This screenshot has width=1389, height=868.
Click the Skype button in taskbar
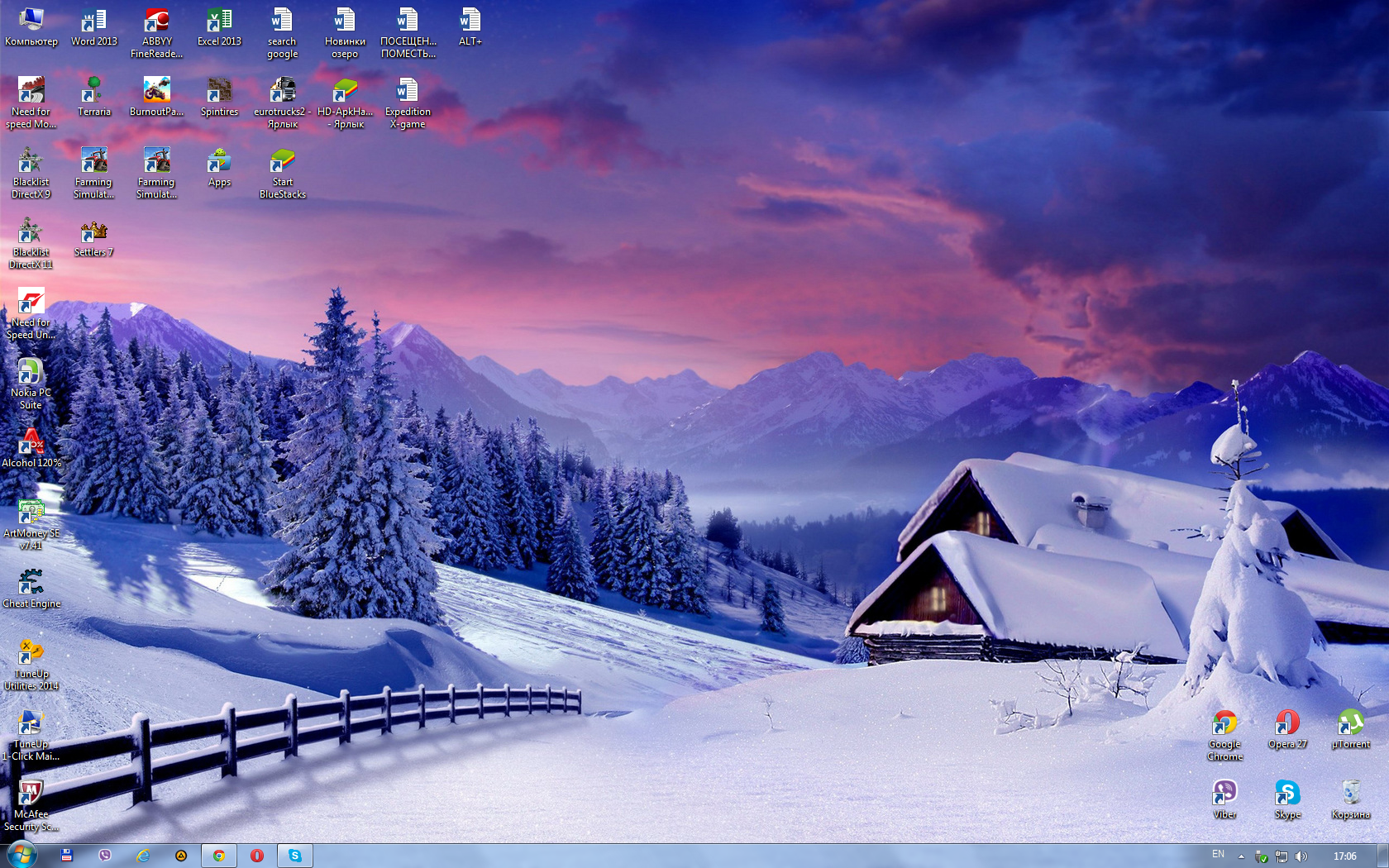295,856
